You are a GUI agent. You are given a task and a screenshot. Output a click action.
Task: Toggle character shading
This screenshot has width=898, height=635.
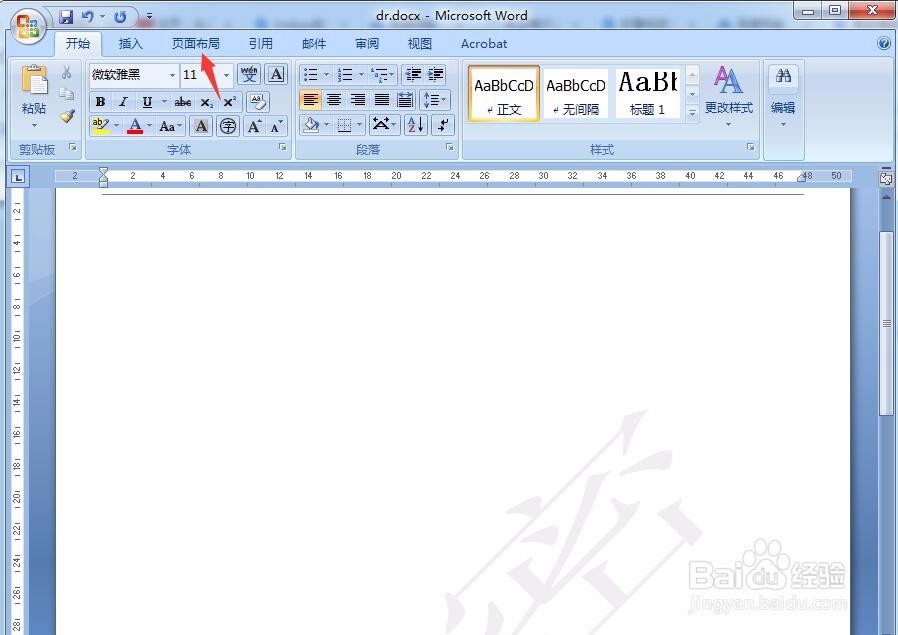click(x=201, y=126)
